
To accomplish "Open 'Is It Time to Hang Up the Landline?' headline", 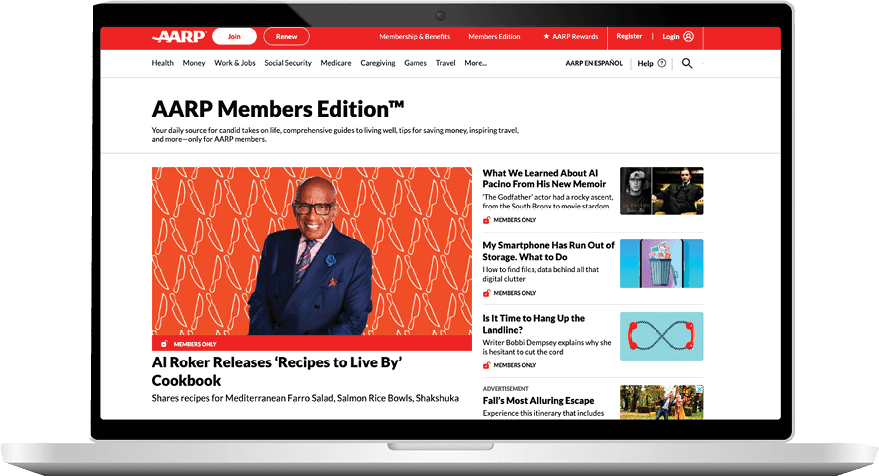I will point(534,324).
